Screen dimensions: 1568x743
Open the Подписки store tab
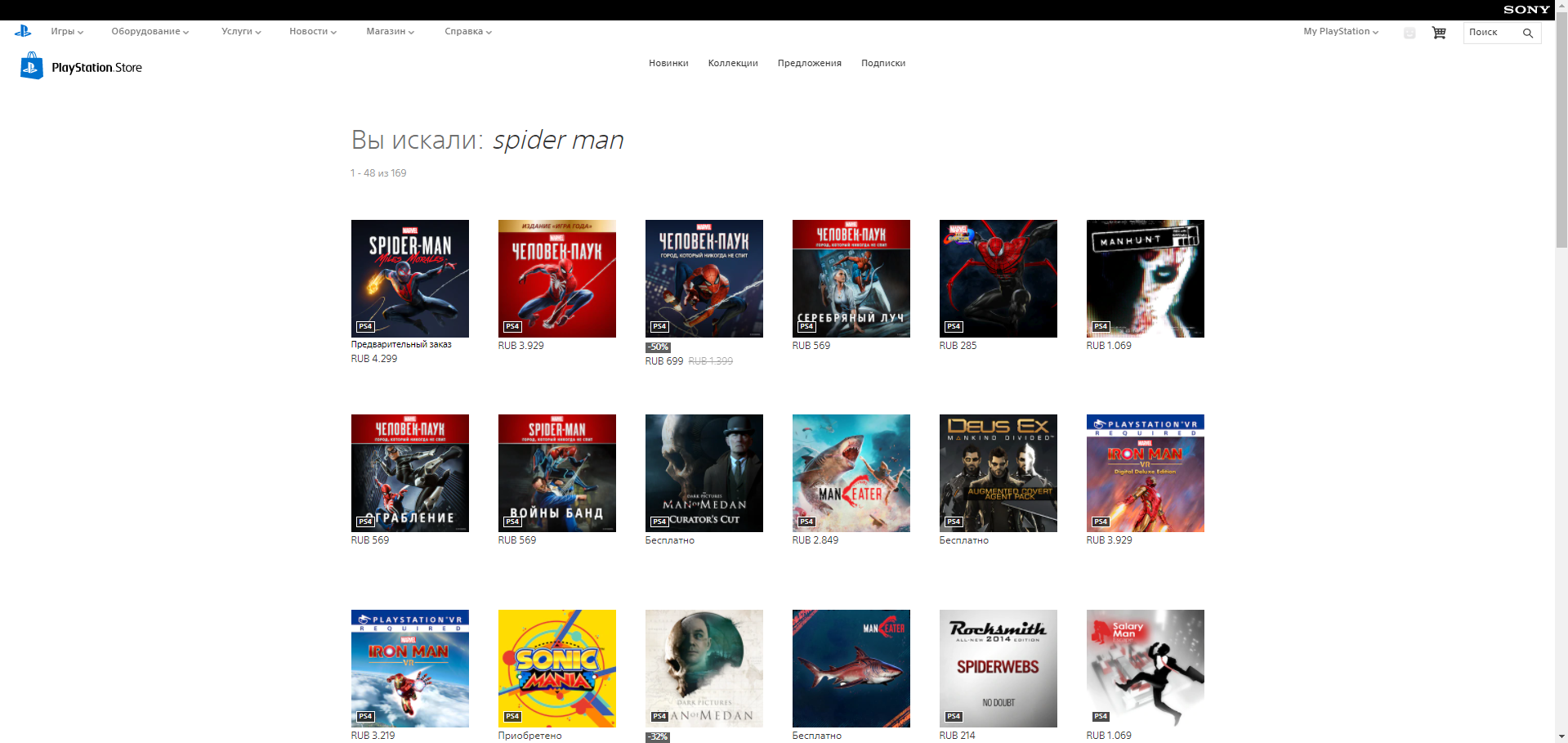tap(883, 63)
